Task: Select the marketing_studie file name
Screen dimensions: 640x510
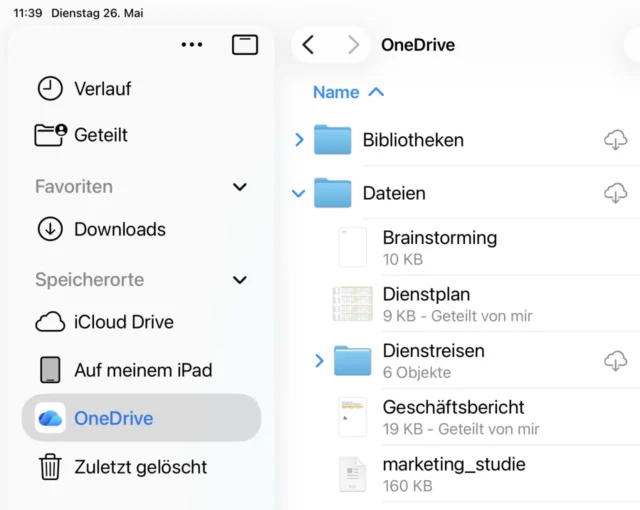Action: pos(454,464)
